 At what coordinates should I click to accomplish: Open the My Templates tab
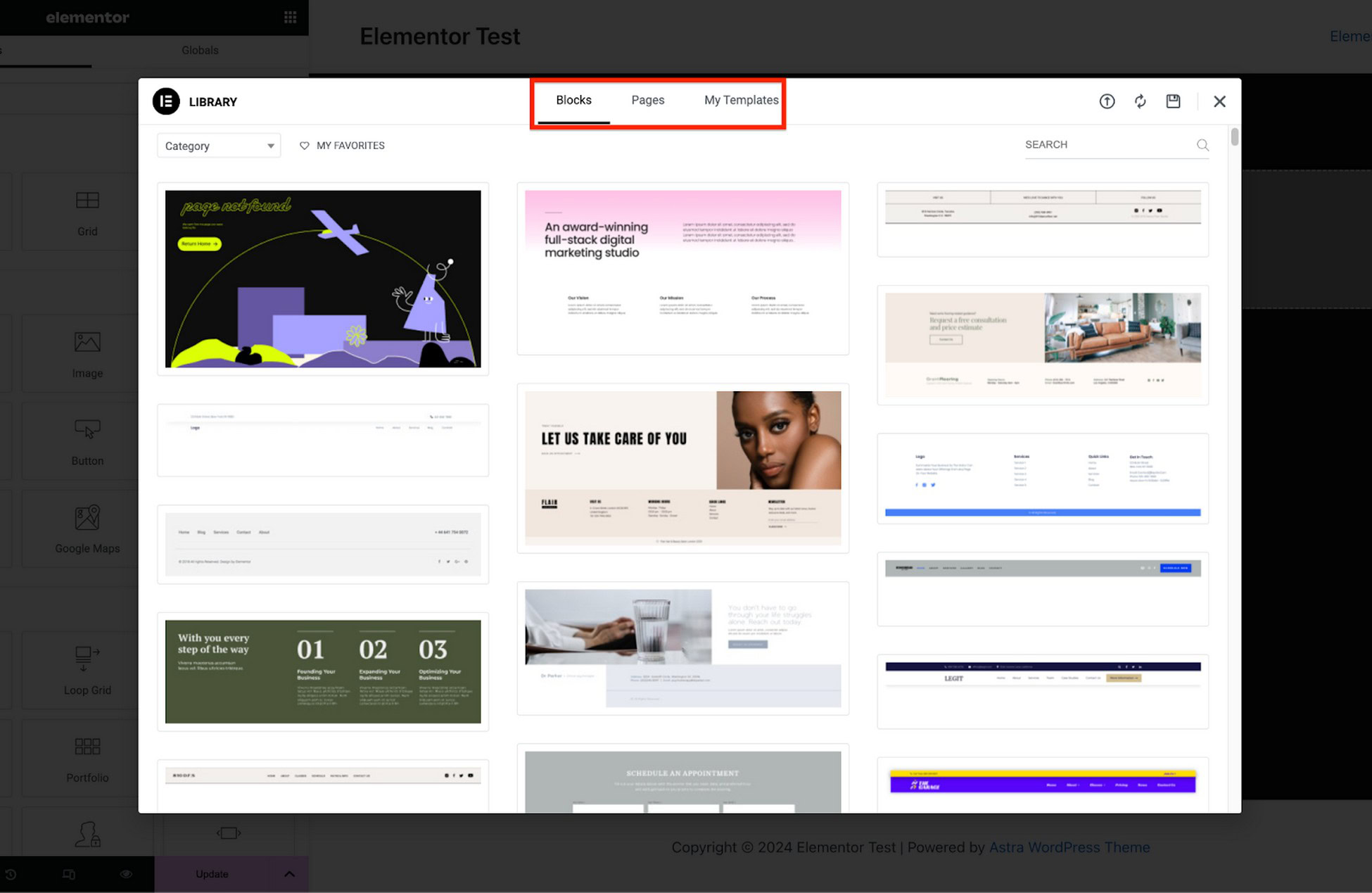(x=740, y=100)
